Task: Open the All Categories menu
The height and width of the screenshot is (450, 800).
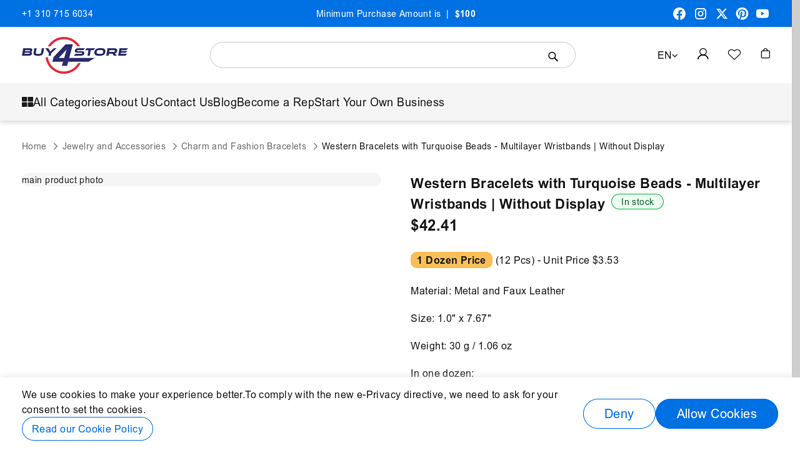Action: coord(64,102)
